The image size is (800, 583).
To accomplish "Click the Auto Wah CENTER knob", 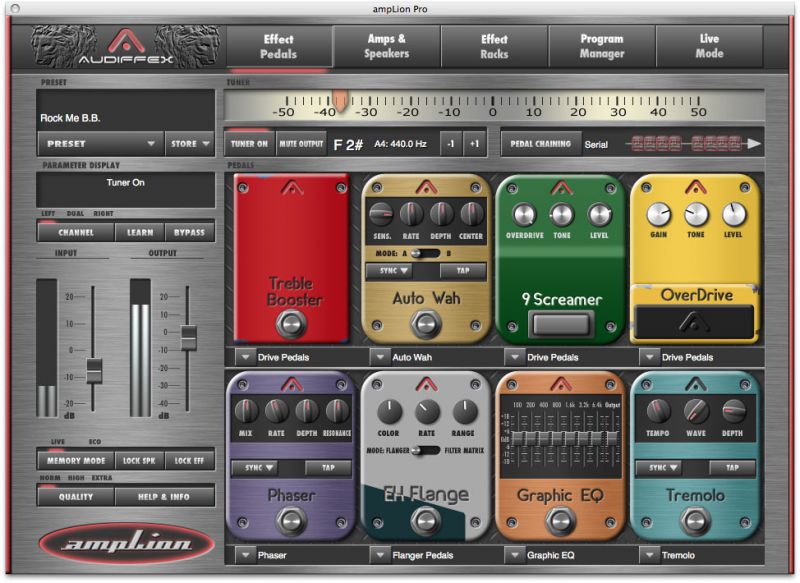I will (x=471, y=214).
